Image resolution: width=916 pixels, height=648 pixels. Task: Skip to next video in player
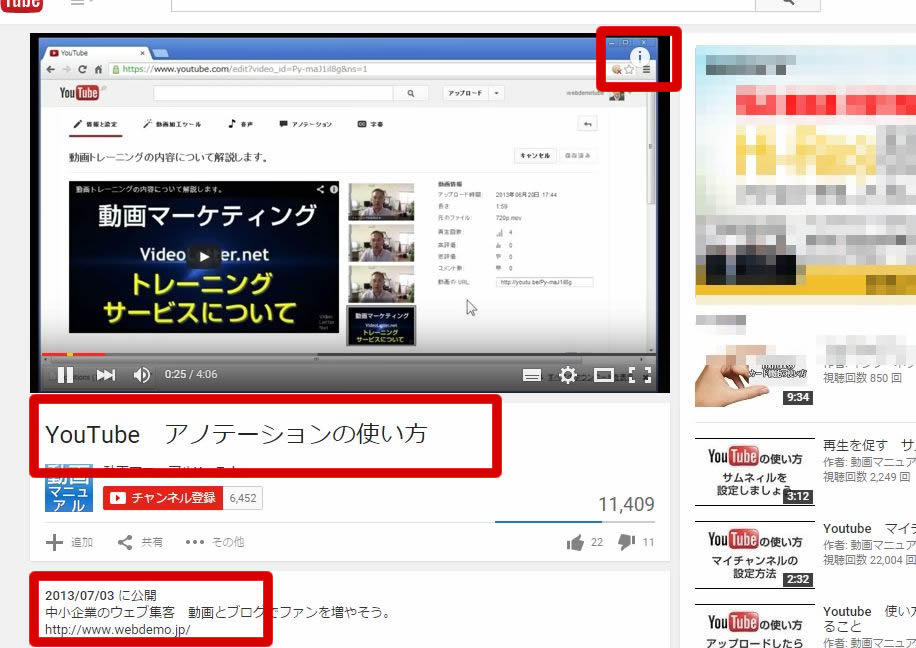[x=106, y=375]
